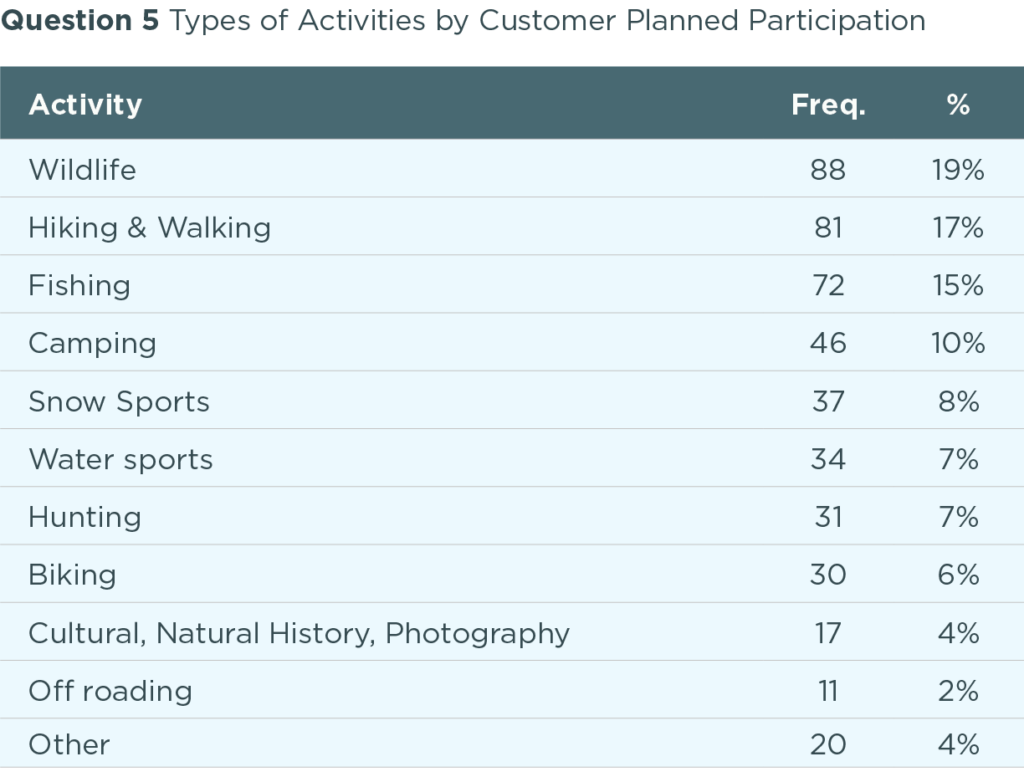Click the Freq. column header
This screenshot has height=782, width=1024.
(x=828, y=105)
